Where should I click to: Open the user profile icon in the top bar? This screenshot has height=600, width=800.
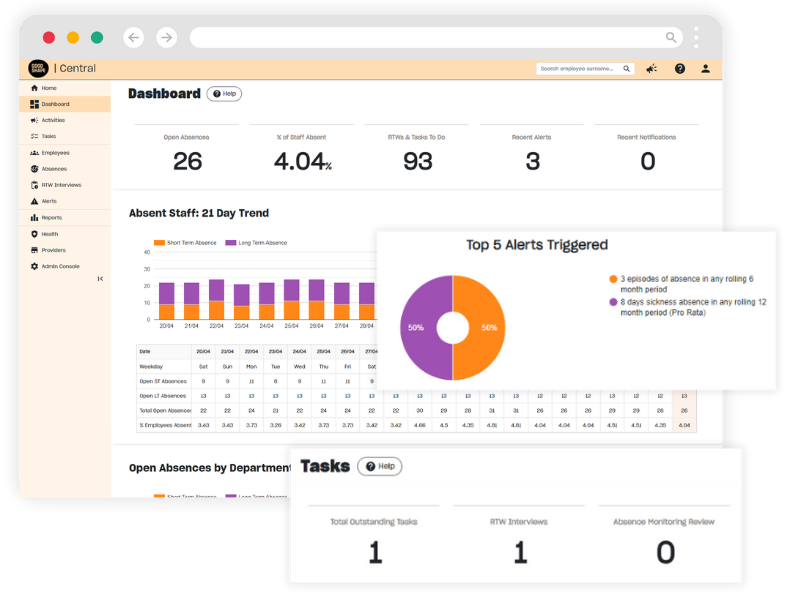(705, 68)
